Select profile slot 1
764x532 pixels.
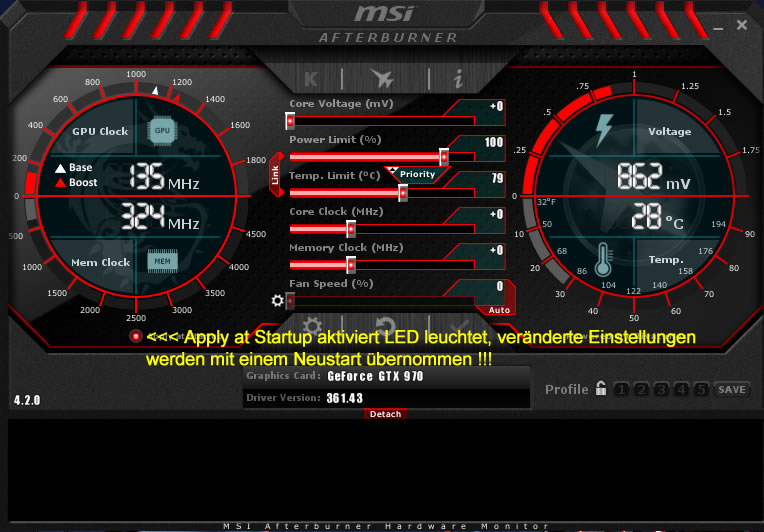point(621,389)
